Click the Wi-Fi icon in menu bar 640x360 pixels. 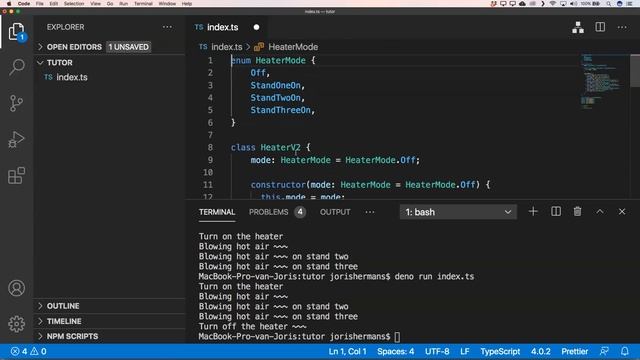[553, 4]
